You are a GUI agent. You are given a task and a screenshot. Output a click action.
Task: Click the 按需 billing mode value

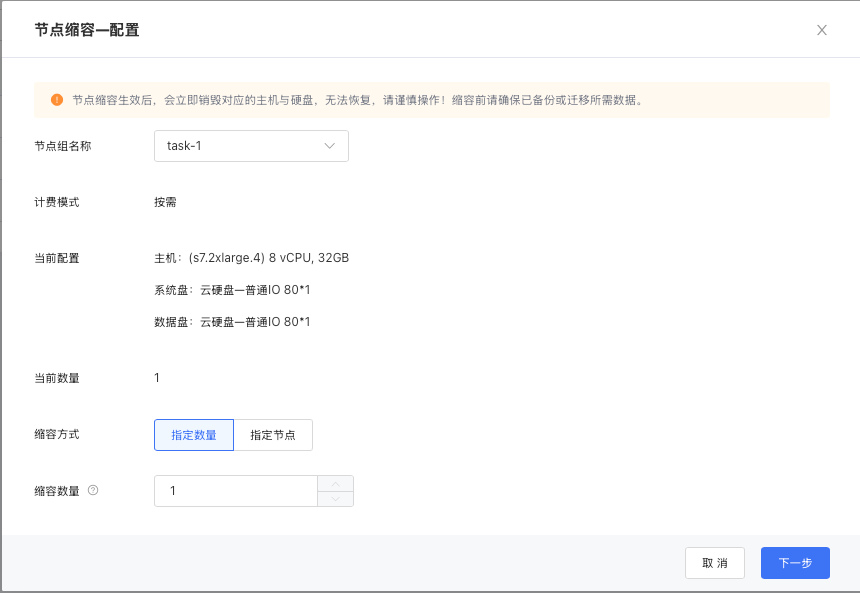click(165, 202)
